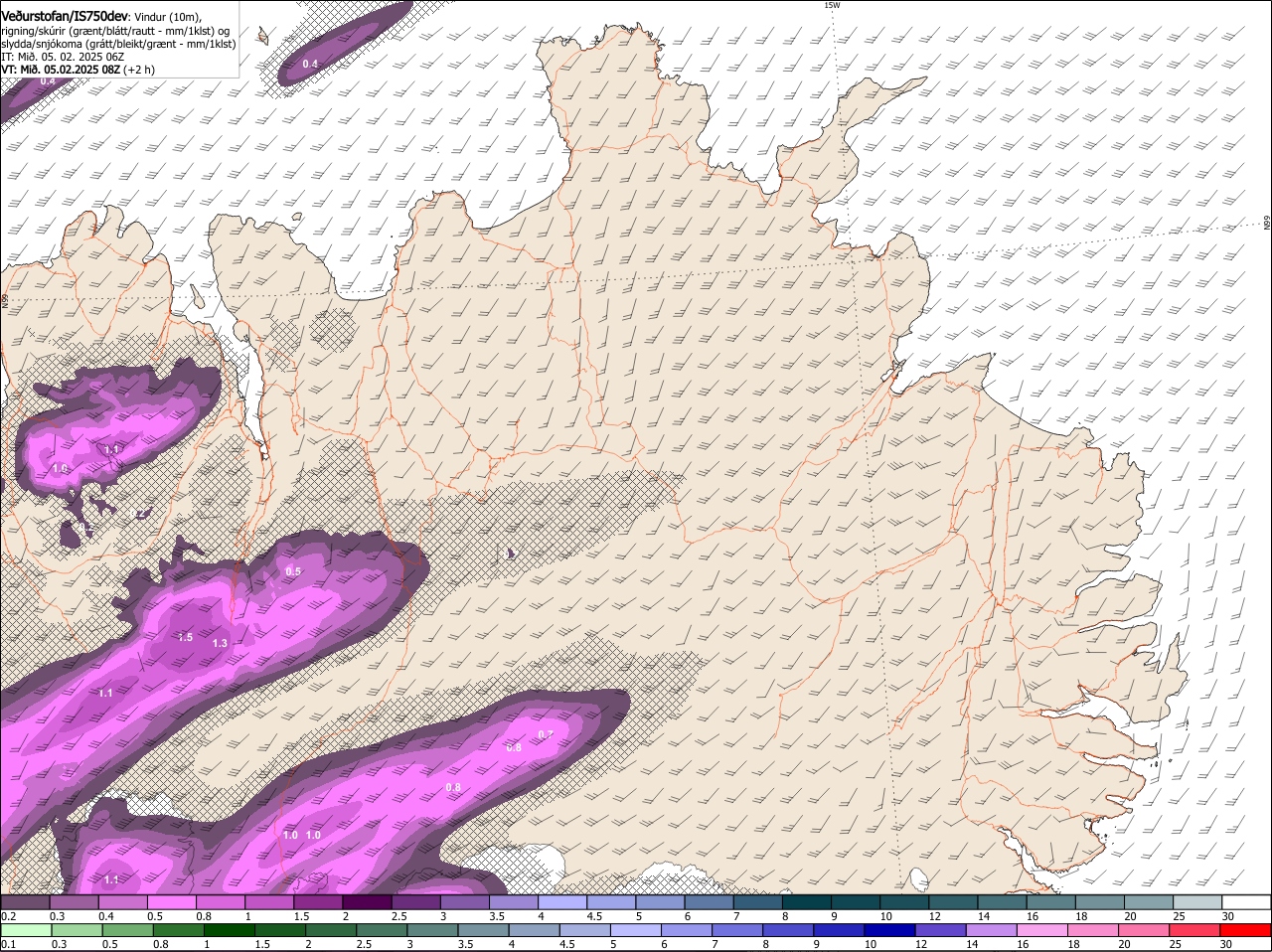Click the 1.3 precipitation value on the map
This screenshot has height=952, width=1272.
point(220,644)
